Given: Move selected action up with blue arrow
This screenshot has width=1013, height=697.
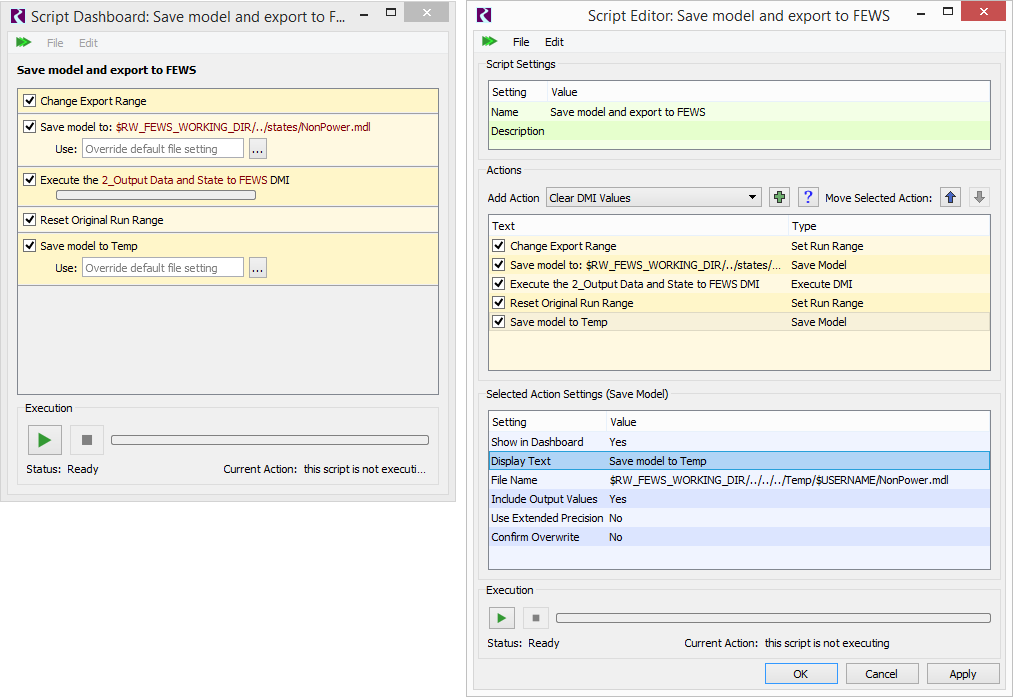Looking at the screenshot, I should 950,197.
